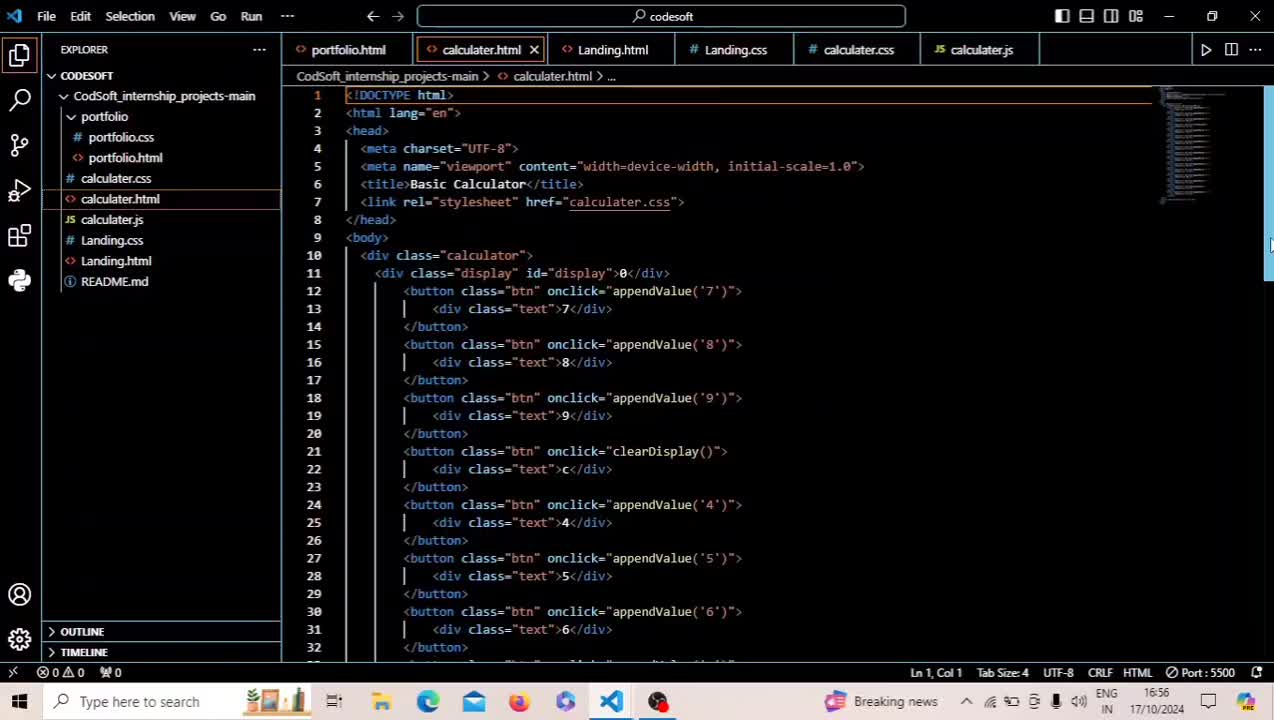Image resolution: width=1274 pixels, height=720 pixels.
Task: Open README.md in the explorer
Action: pyautogui.click(x=160, y=281)
